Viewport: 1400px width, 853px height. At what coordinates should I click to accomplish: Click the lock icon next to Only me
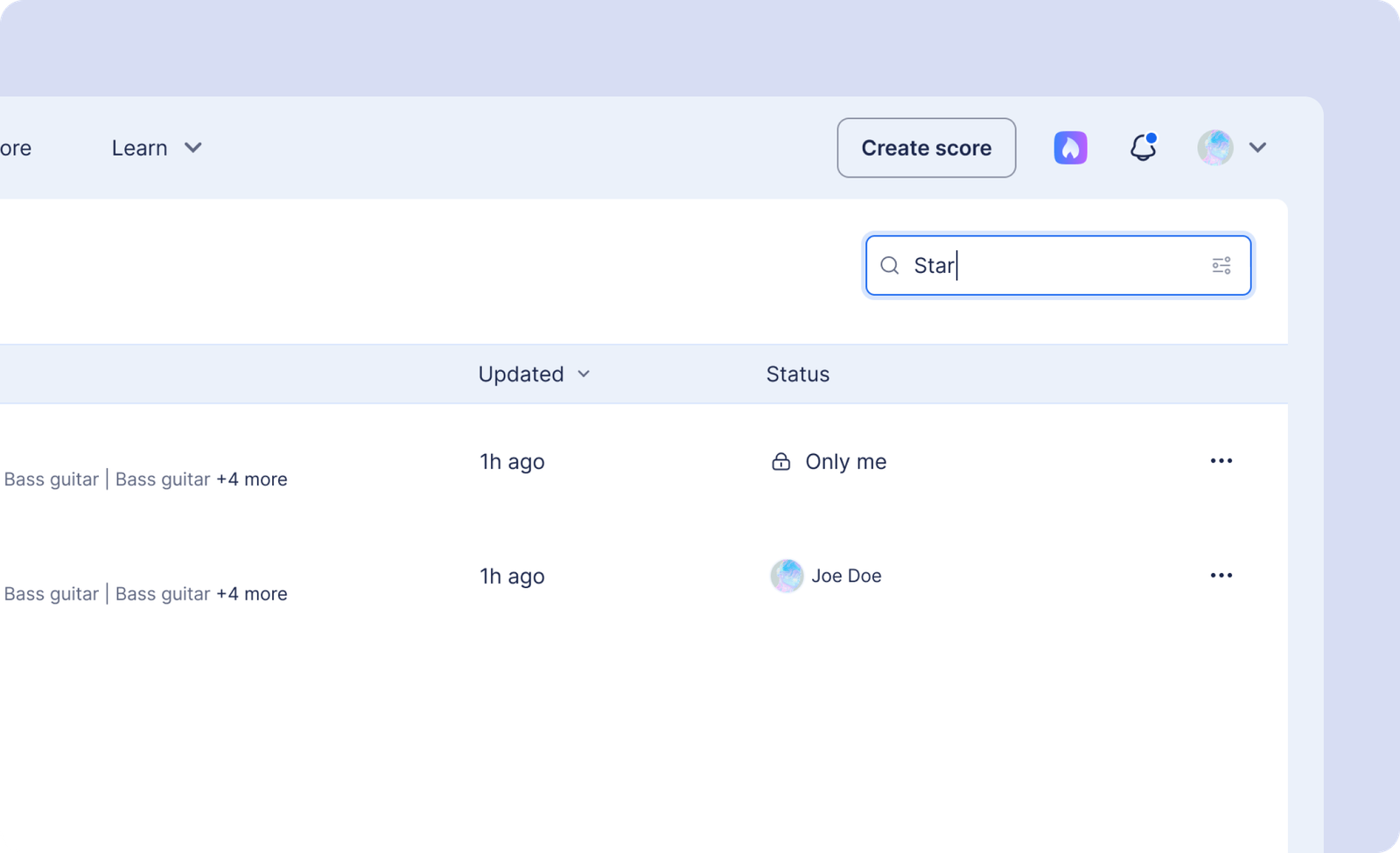click(781, 461)
